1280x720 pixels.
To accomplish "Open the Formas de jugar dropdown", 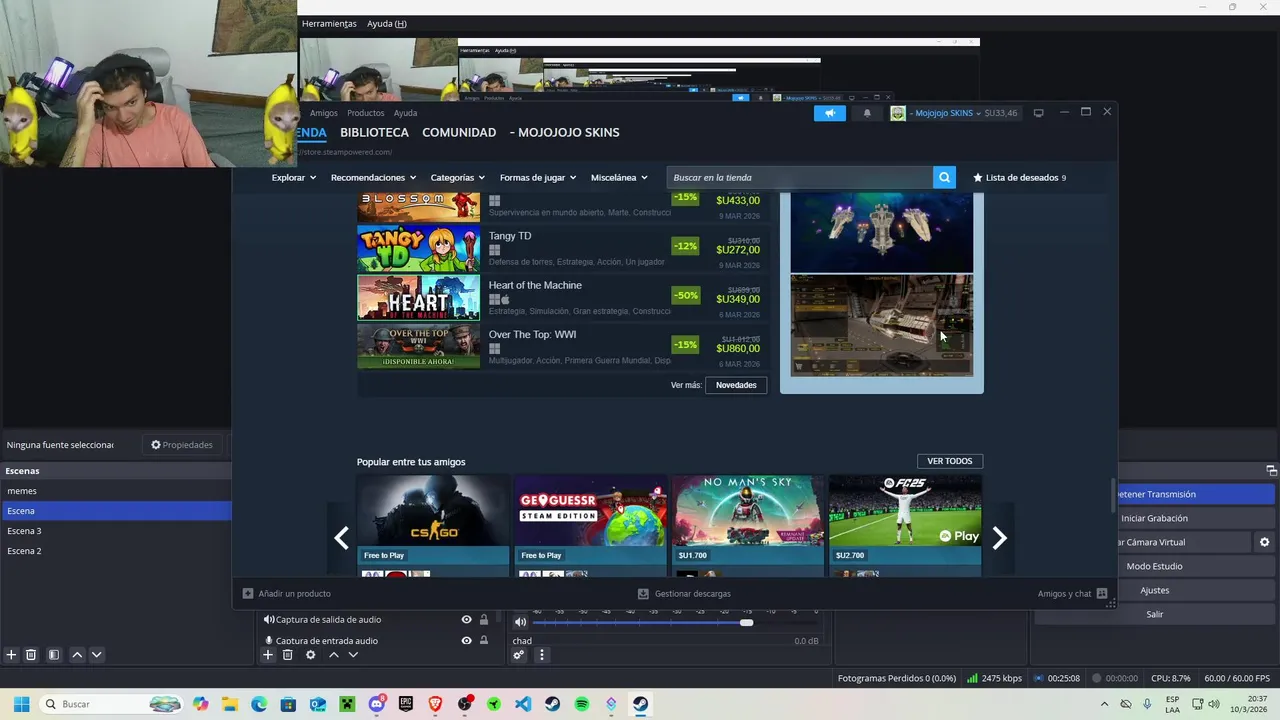I will (538, 178).
